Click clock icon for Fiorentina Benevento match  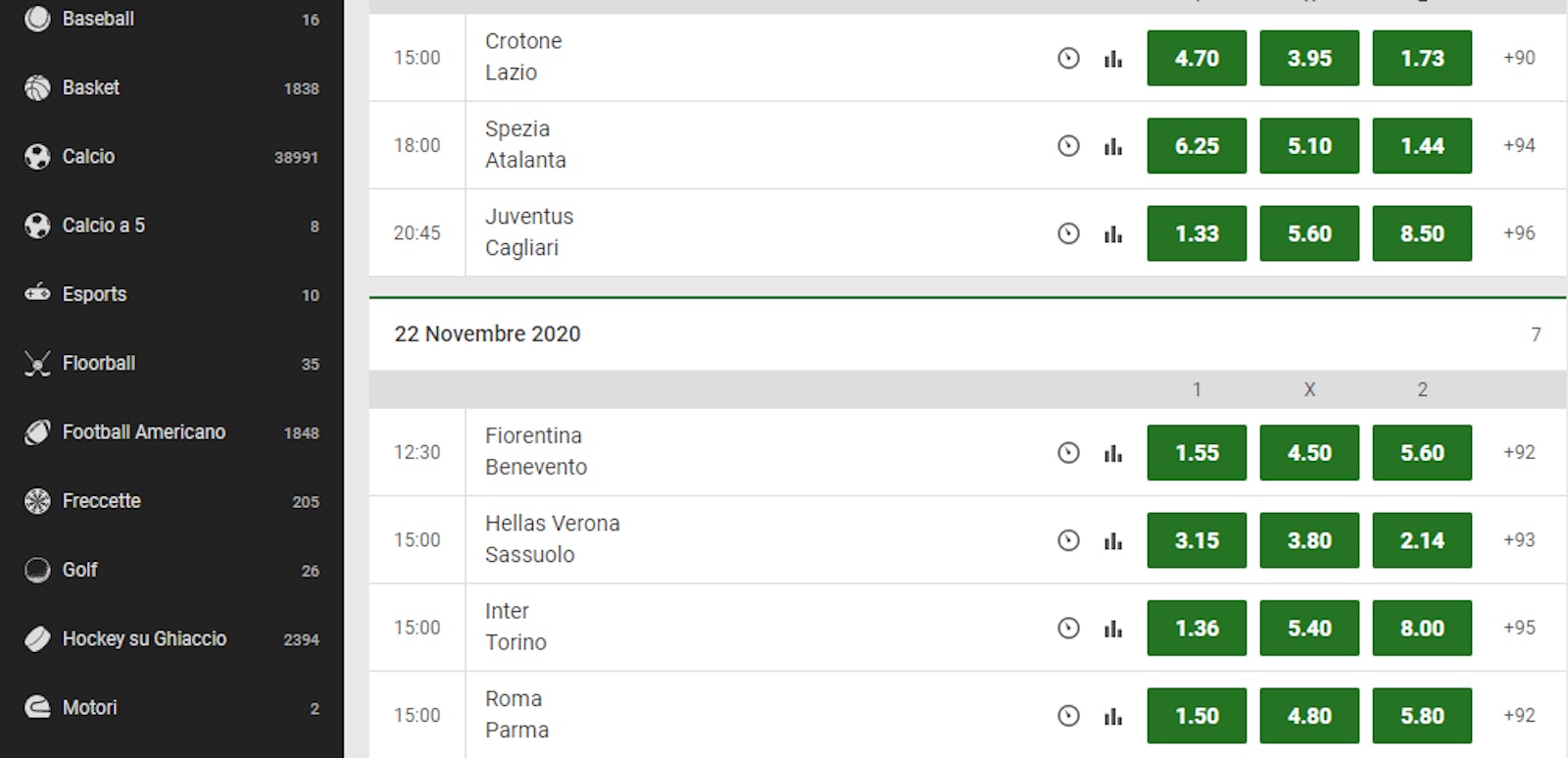pyautogui.click(x=1068, y=453)
